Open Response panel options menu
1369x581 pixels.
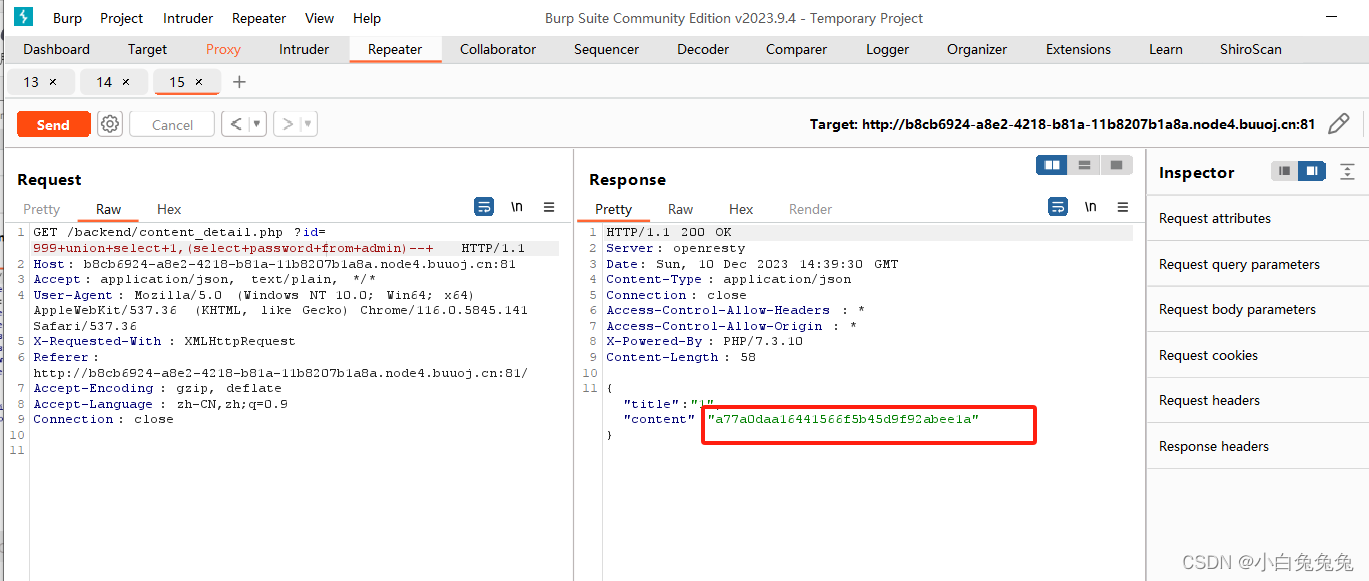(x=1123, y=207)
